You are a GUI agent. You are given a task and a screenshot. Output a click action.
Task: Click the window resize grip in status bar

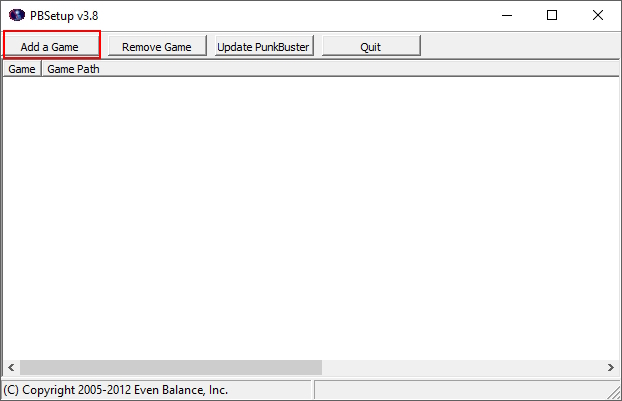click(614, 393)
